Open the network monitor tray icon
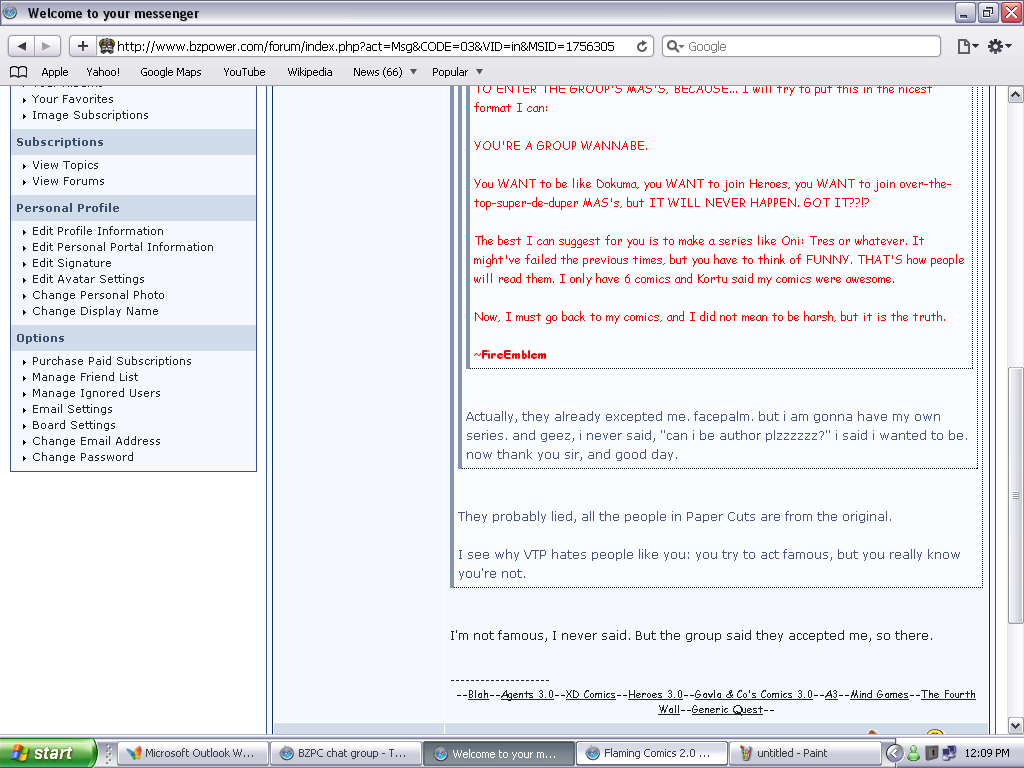1024x768 pixels. (950, 753)
